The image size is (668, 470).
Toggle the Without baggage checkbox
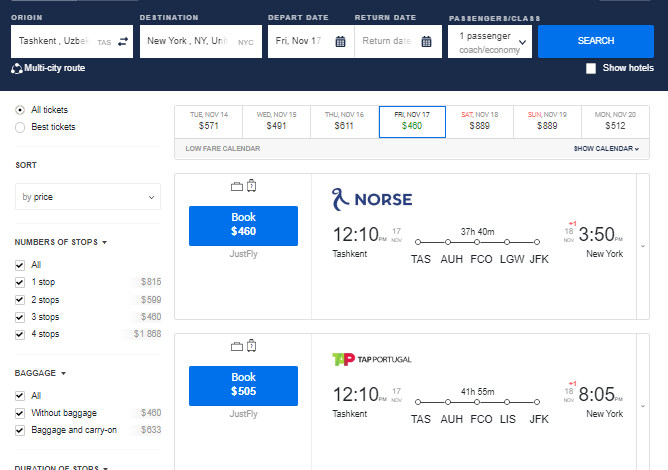pos(21,412)
